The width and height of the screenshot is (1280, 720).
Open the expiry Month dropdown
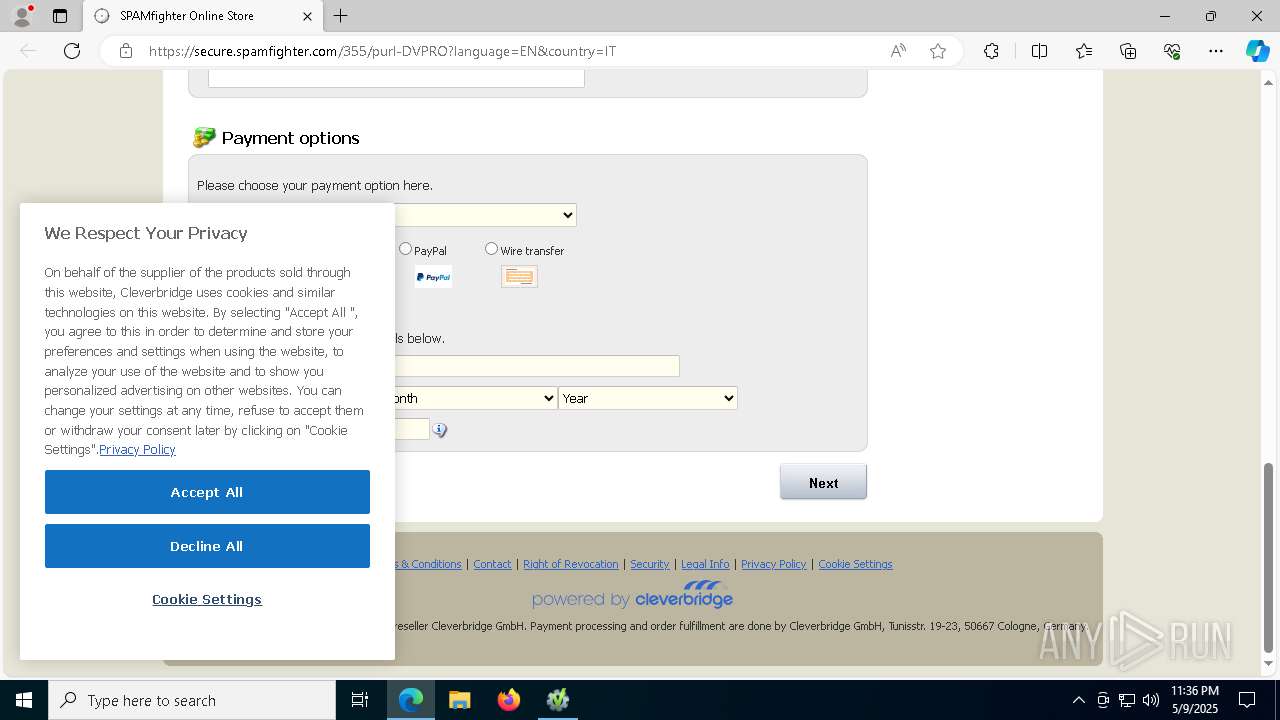click(476, 398)
